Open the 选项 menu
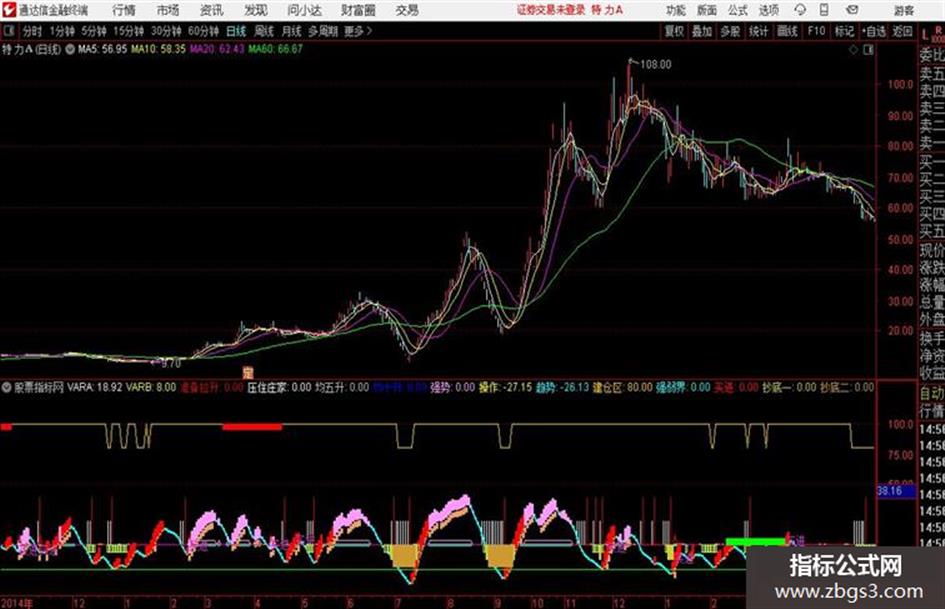This screenshot has width=945, height=609. tap(769, 10)
